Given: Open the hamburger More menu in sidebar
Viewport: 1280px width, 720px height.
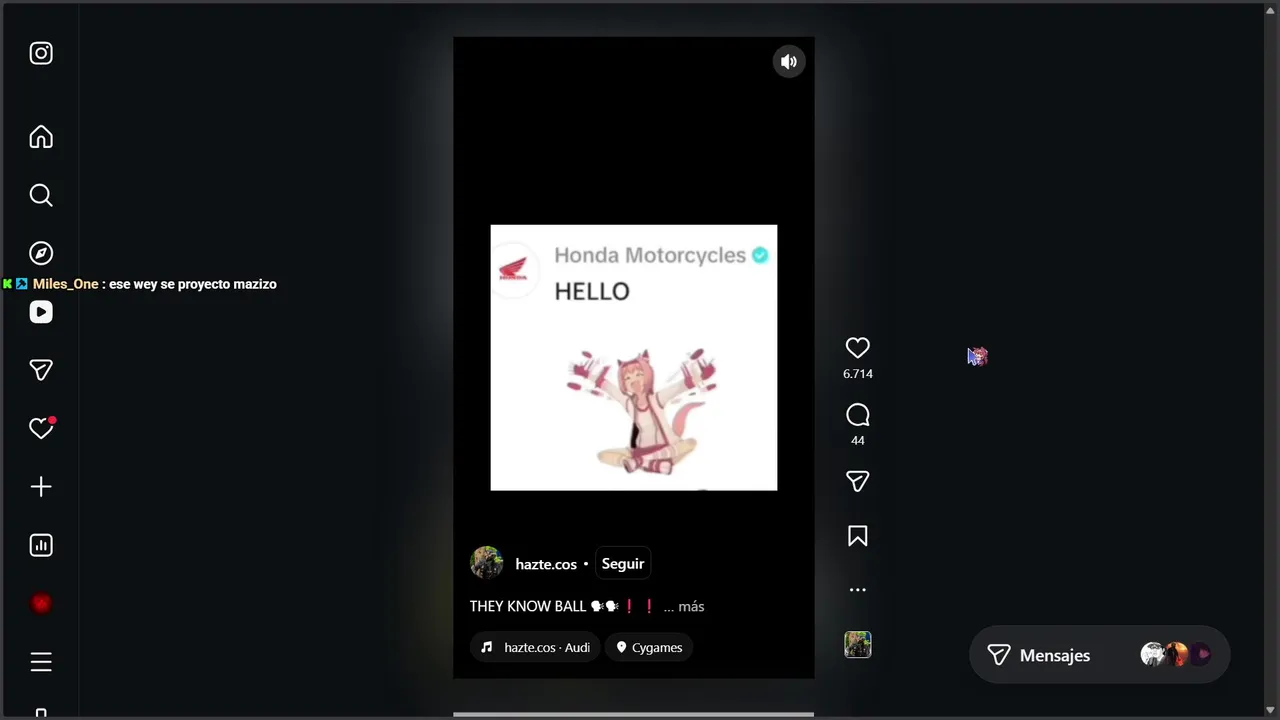Looking at the screenshot, I should pos(41,662).
